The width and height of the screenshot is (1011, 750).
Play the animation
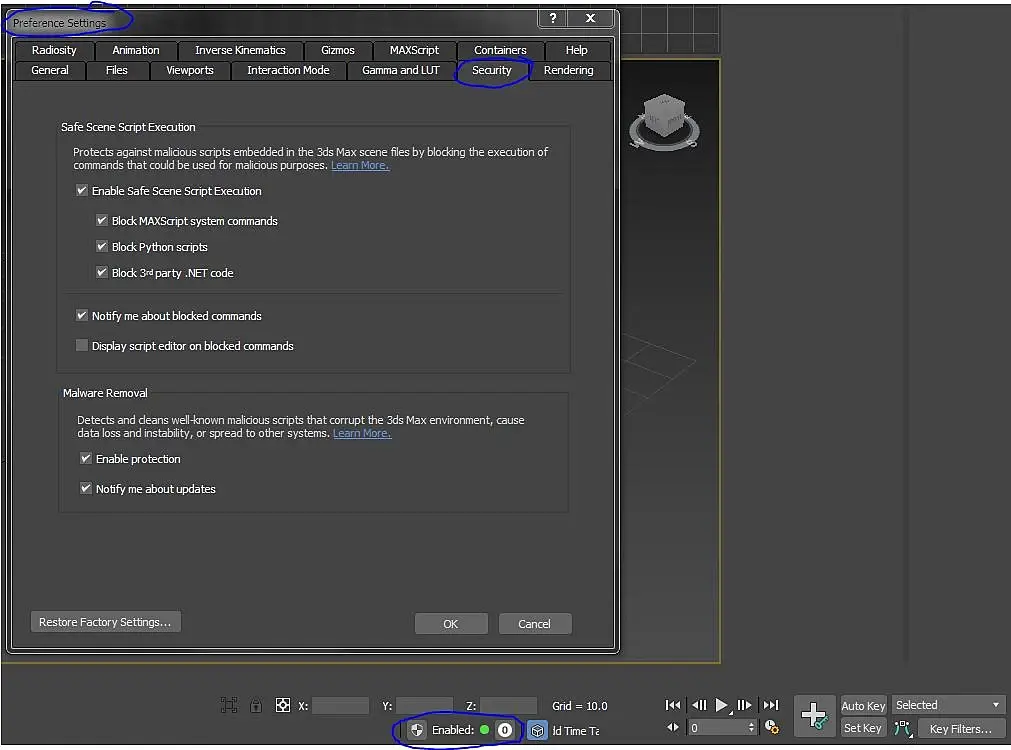point(721,705)
